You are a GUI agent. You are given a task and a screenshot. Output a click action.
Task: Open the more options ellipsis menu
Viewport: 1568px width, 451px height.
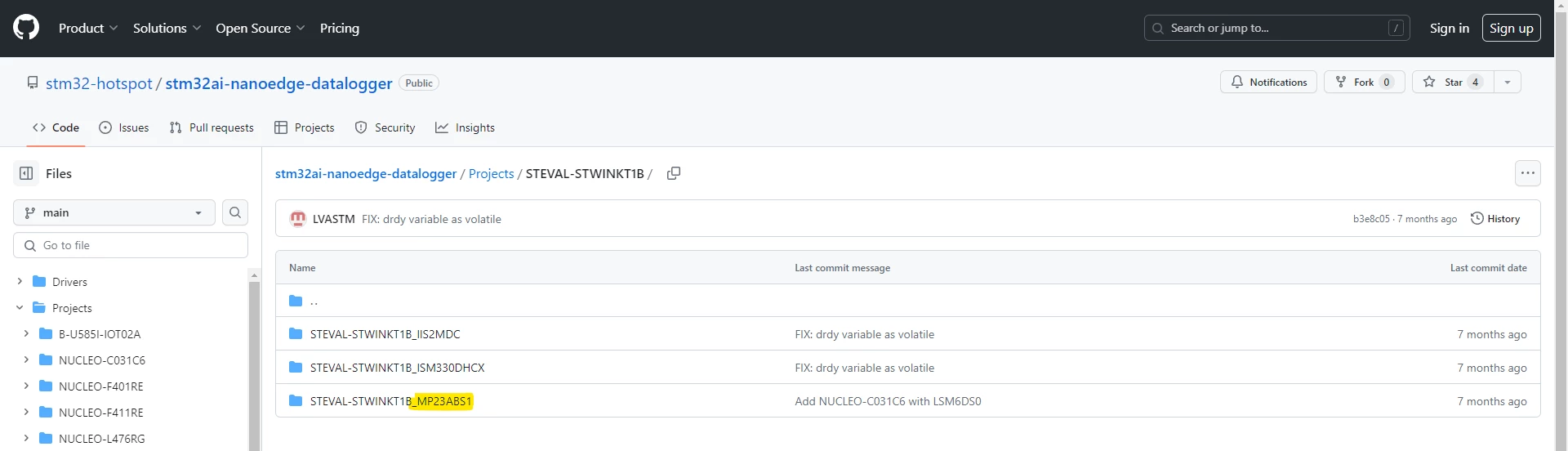tap(1528, 173)
